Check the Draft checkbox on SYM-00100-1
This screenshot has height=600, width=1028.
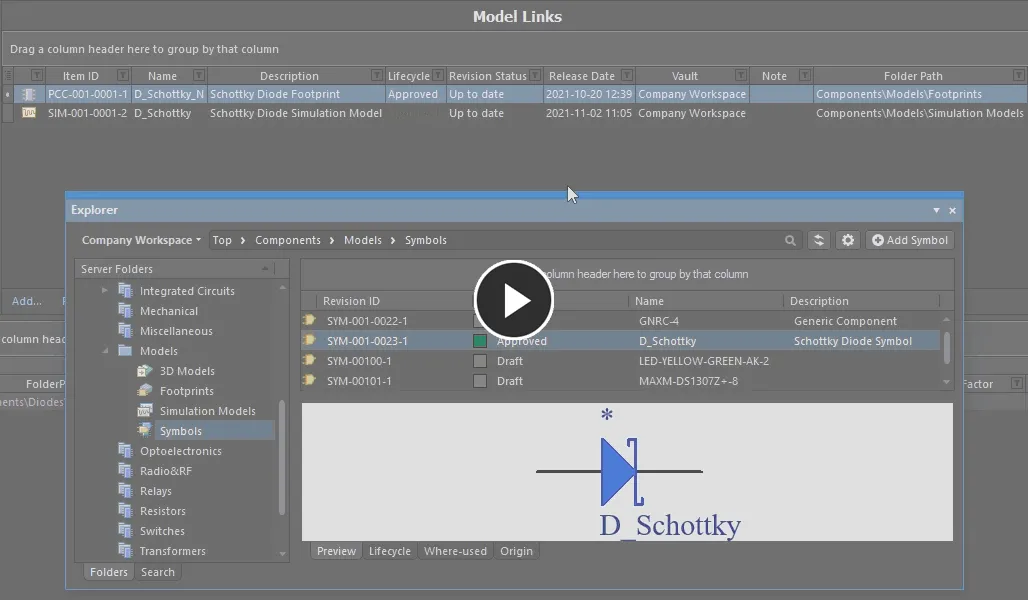[x=480, y=360]
